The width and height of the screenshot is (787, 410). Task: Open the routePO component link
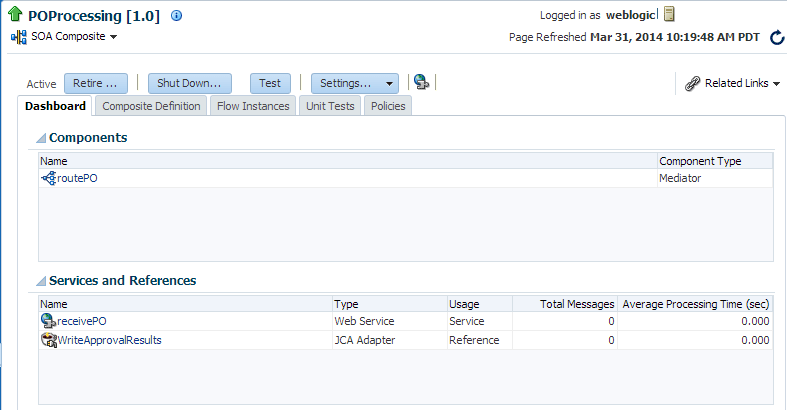[x=77, y=178]
